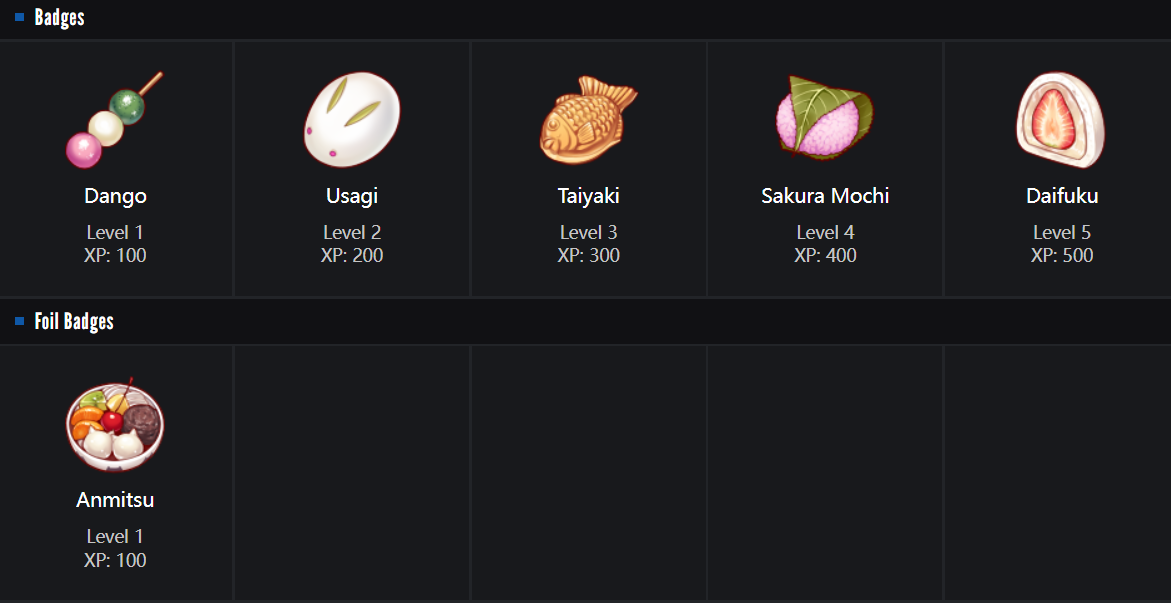Open the Usagi badge name link
The height and width of the screenshot is (603, 1171).
click(352, 196)
